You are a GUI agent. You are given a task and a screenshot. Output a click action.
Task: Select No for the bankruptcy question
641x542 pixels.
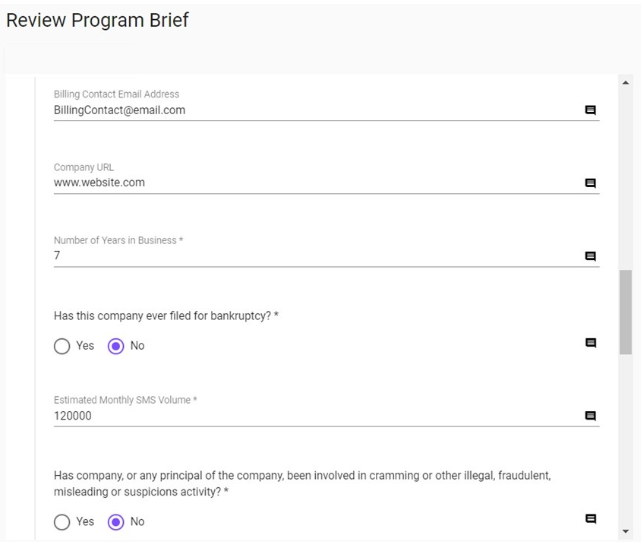pyautogui.click(x=116, y=346)
